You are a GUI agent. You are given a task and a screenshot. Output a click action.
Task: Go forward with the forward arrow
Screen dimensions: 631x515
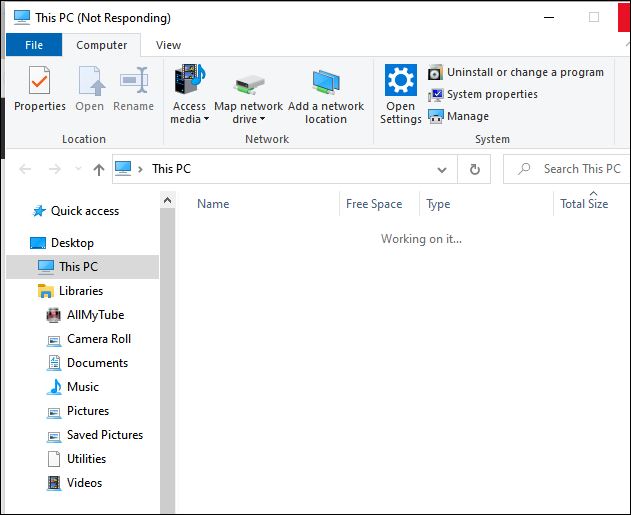[55, 169]
